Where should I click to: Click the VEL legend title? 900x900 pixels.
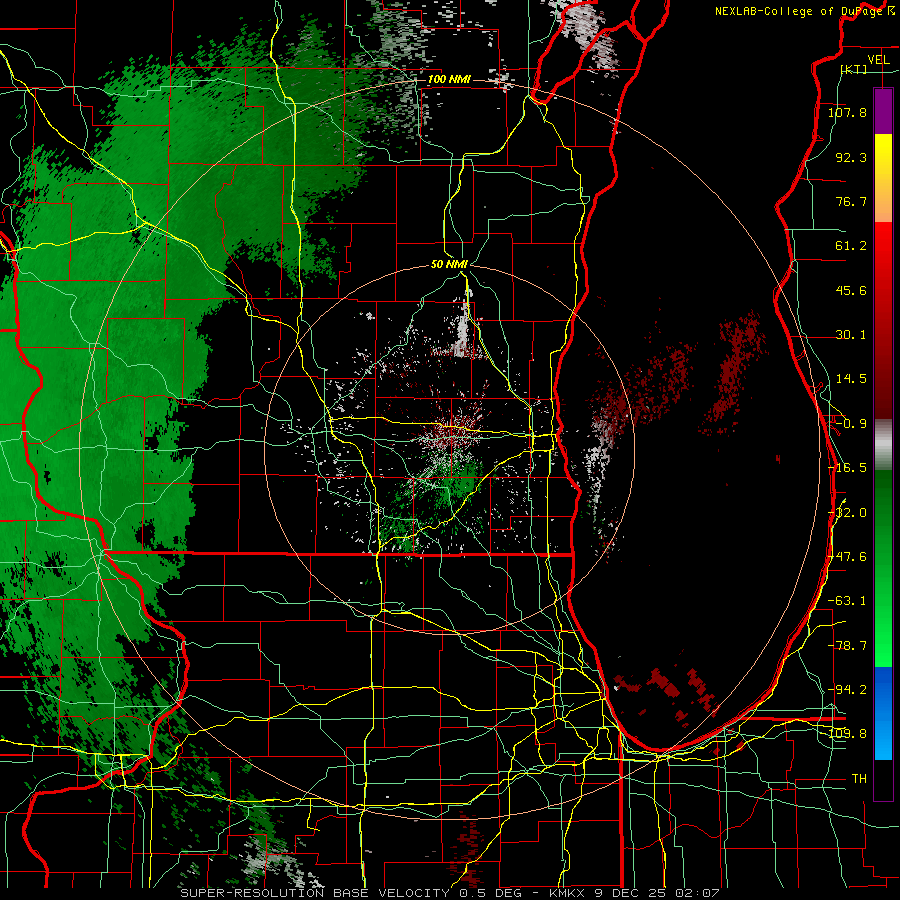click(x=878, y=60)
